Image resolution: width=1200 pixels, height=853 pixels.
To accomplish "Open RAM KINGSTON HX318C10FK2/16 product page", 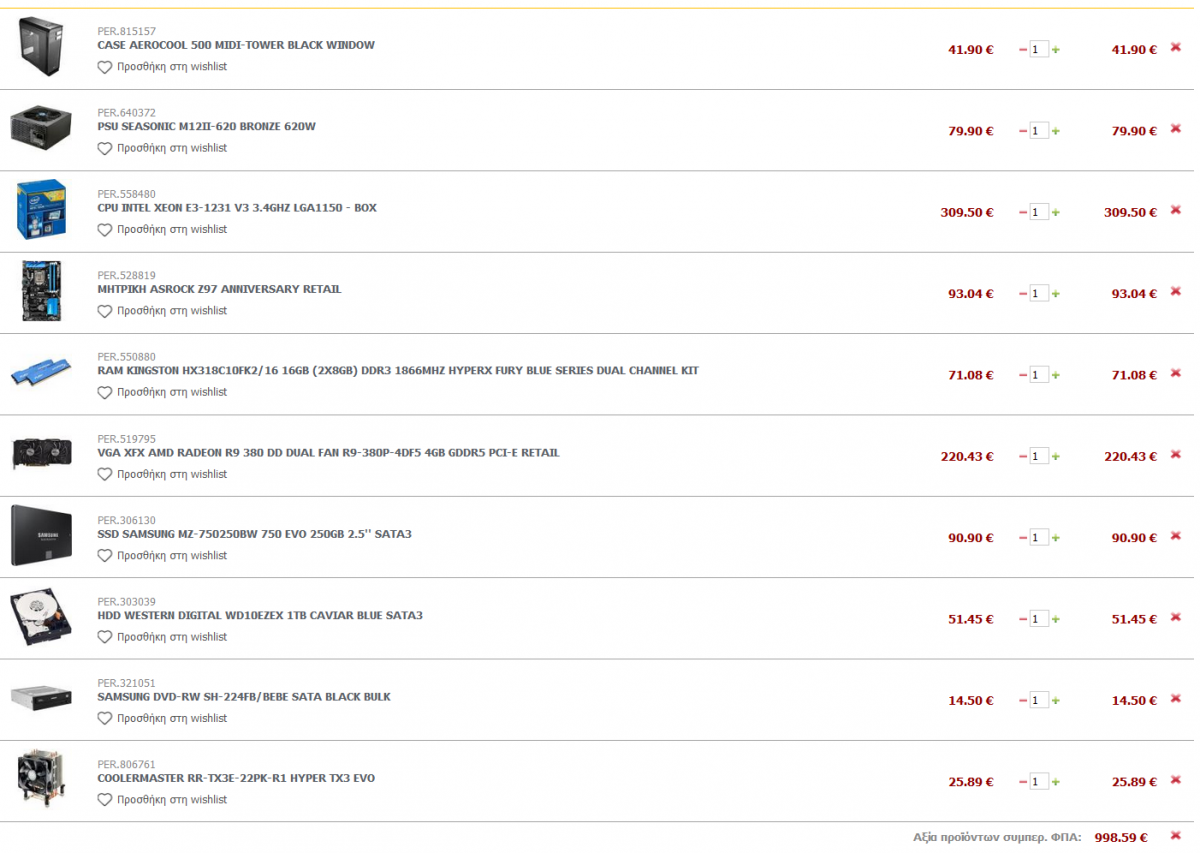I will pos(398,371).
